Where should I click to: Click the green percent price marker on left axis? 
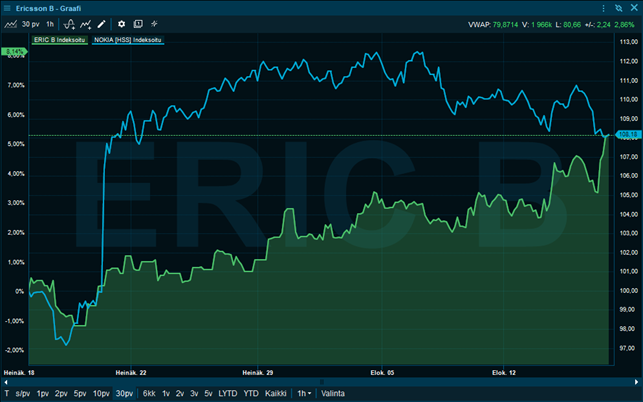click(14, 51)
